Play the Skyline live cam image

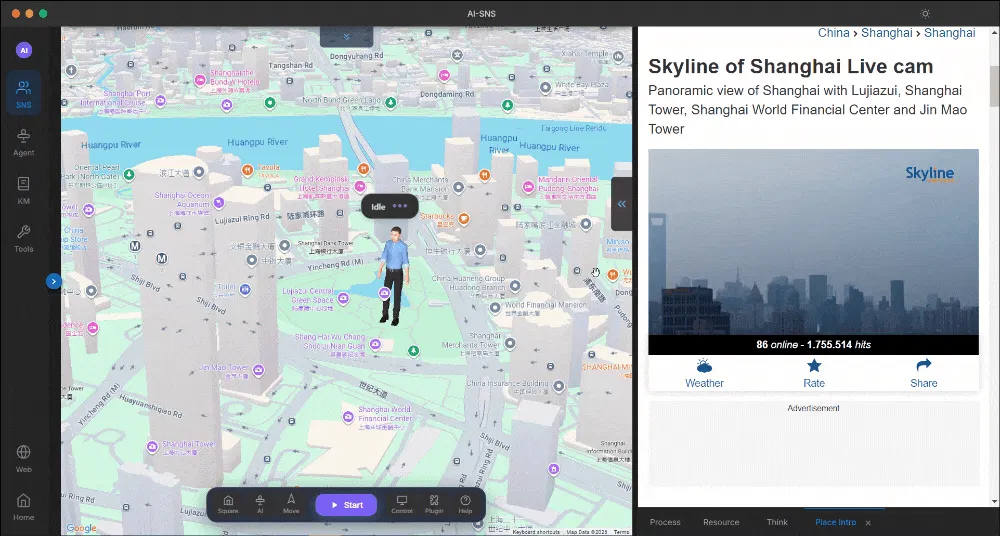[x=813, y=242]
